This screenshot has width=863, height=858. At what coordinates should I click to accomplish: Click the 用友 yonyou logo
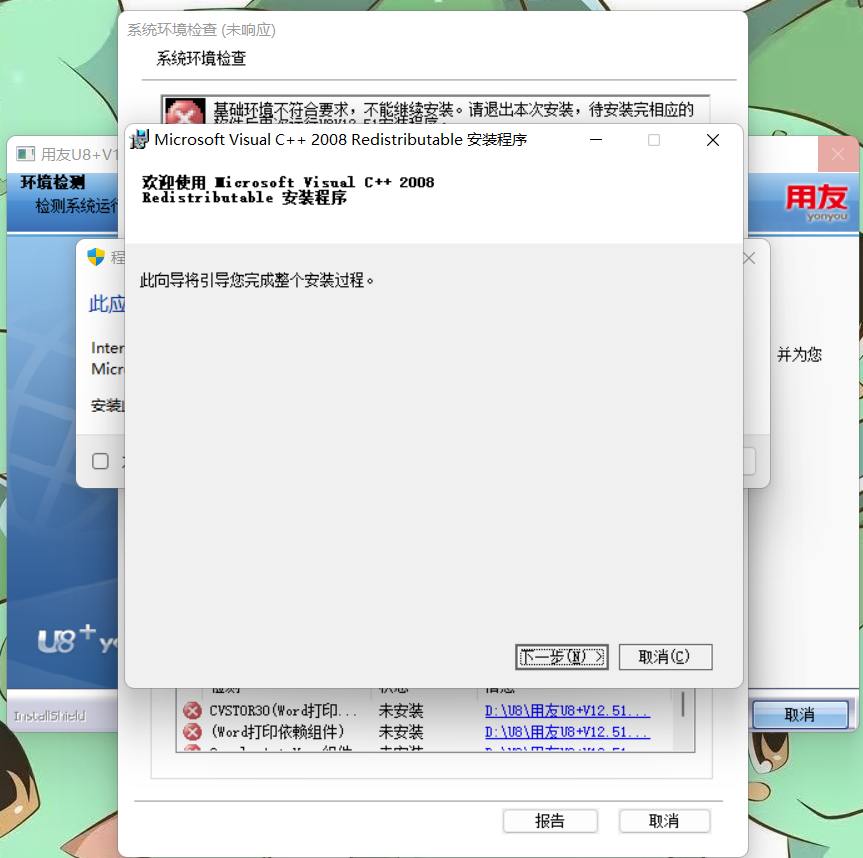click(x=816, y=203)
